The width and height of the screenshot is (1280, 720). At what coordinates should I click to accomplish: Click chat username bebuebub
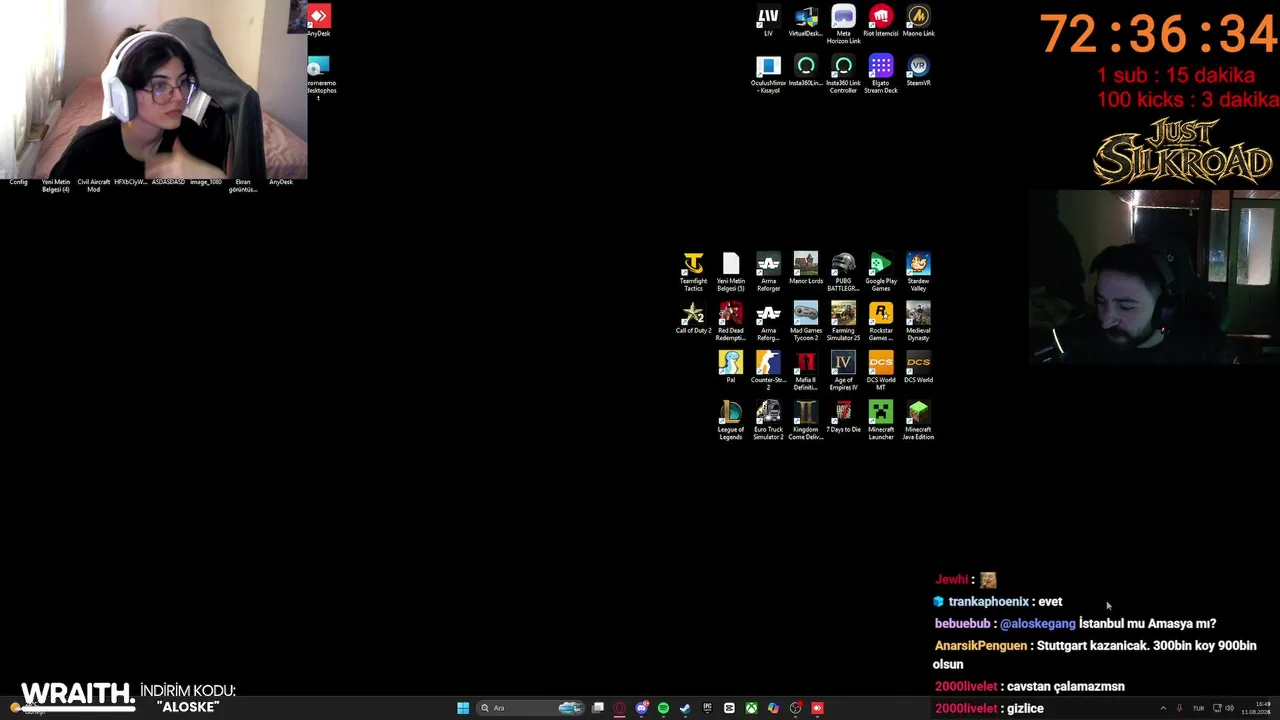[x=963, y=624]
